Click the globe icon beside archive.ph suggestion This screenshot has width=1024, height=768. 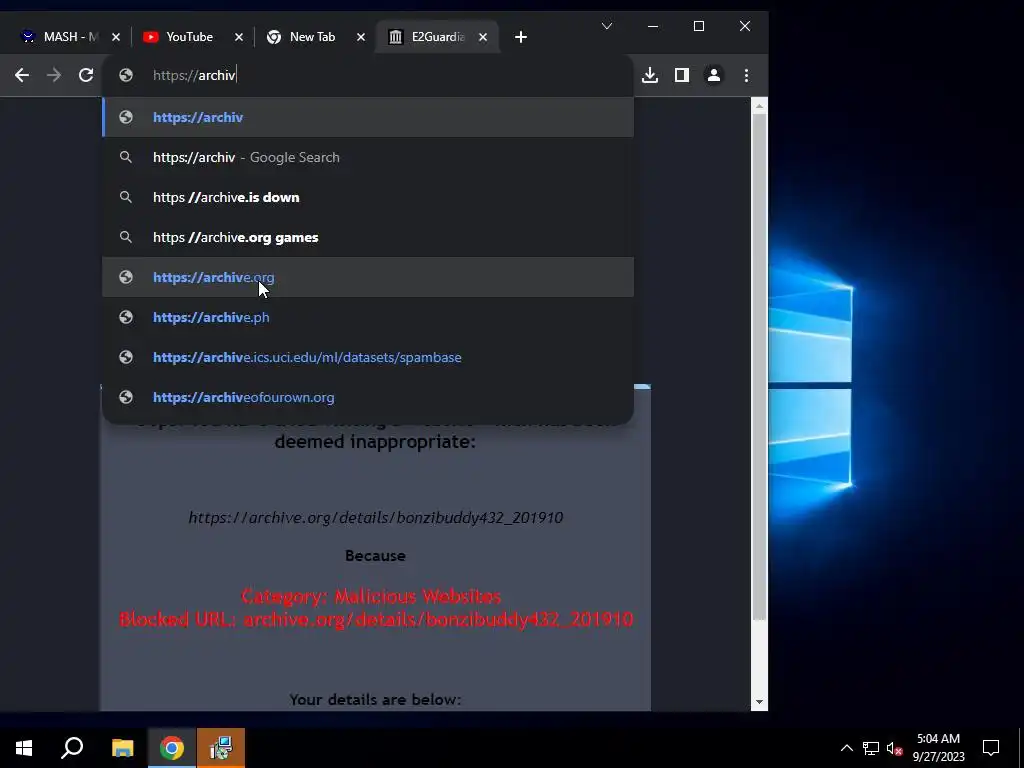(x=125, y=317)
